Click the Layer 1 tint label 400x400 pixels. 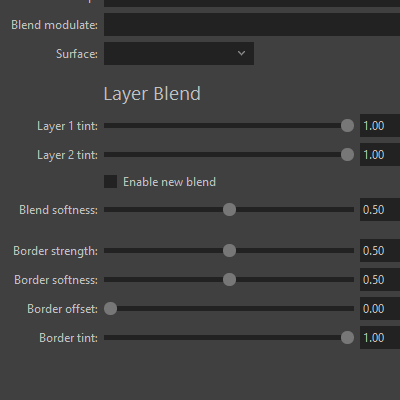67,126
